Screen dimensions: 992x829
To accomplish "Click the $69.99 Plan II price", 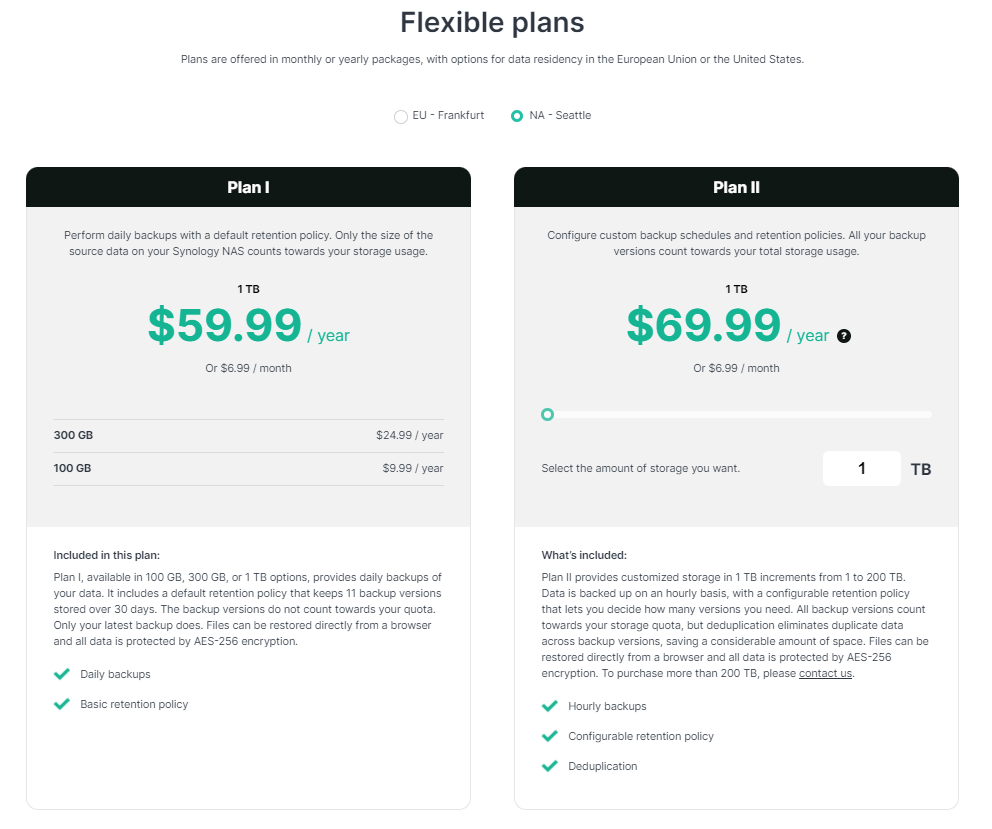I will pos(704,325).
